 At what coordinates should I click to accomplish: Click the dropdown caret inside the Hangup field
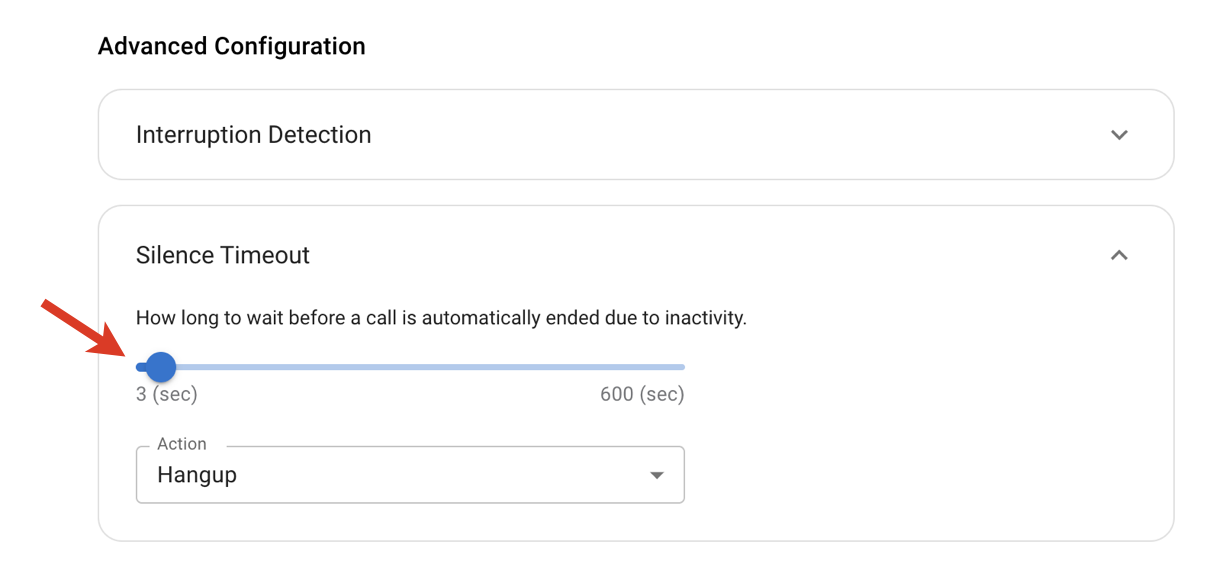pos(657,474)
